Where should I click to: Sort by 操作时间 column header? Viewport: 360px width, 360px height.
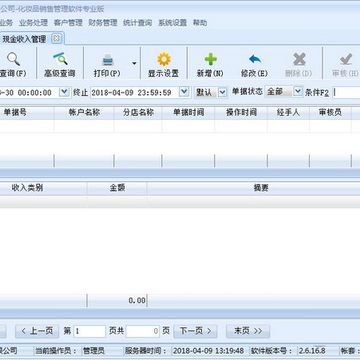pyautogui.click(x=241, y=112)
